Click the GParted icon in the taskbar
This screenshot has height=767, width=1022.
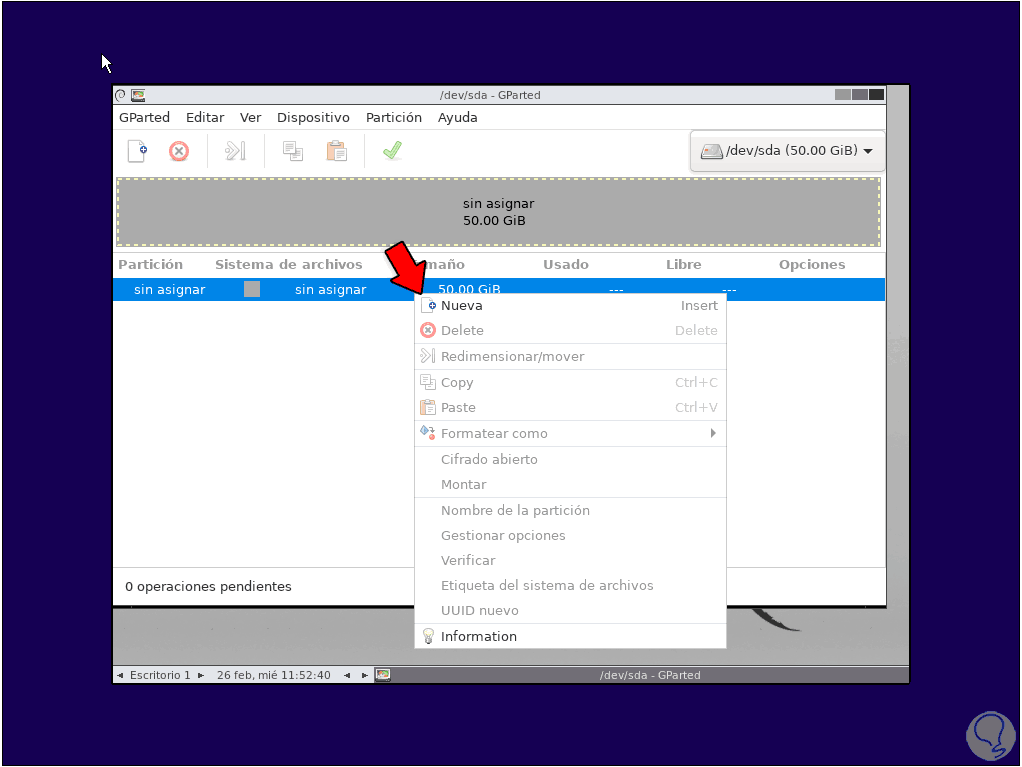click(383, 675)
